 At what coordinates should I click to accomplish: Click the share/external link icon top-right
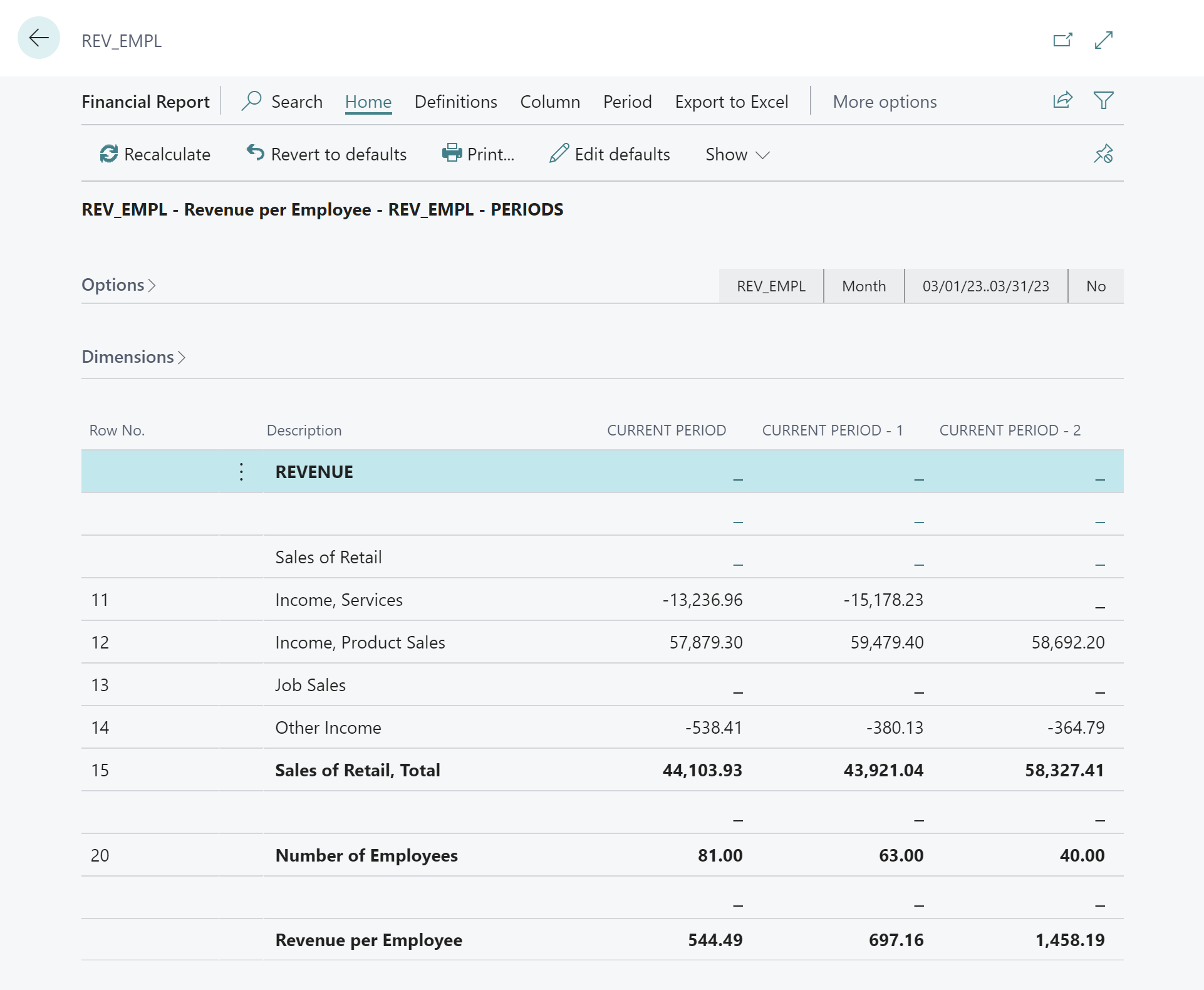1062,40
